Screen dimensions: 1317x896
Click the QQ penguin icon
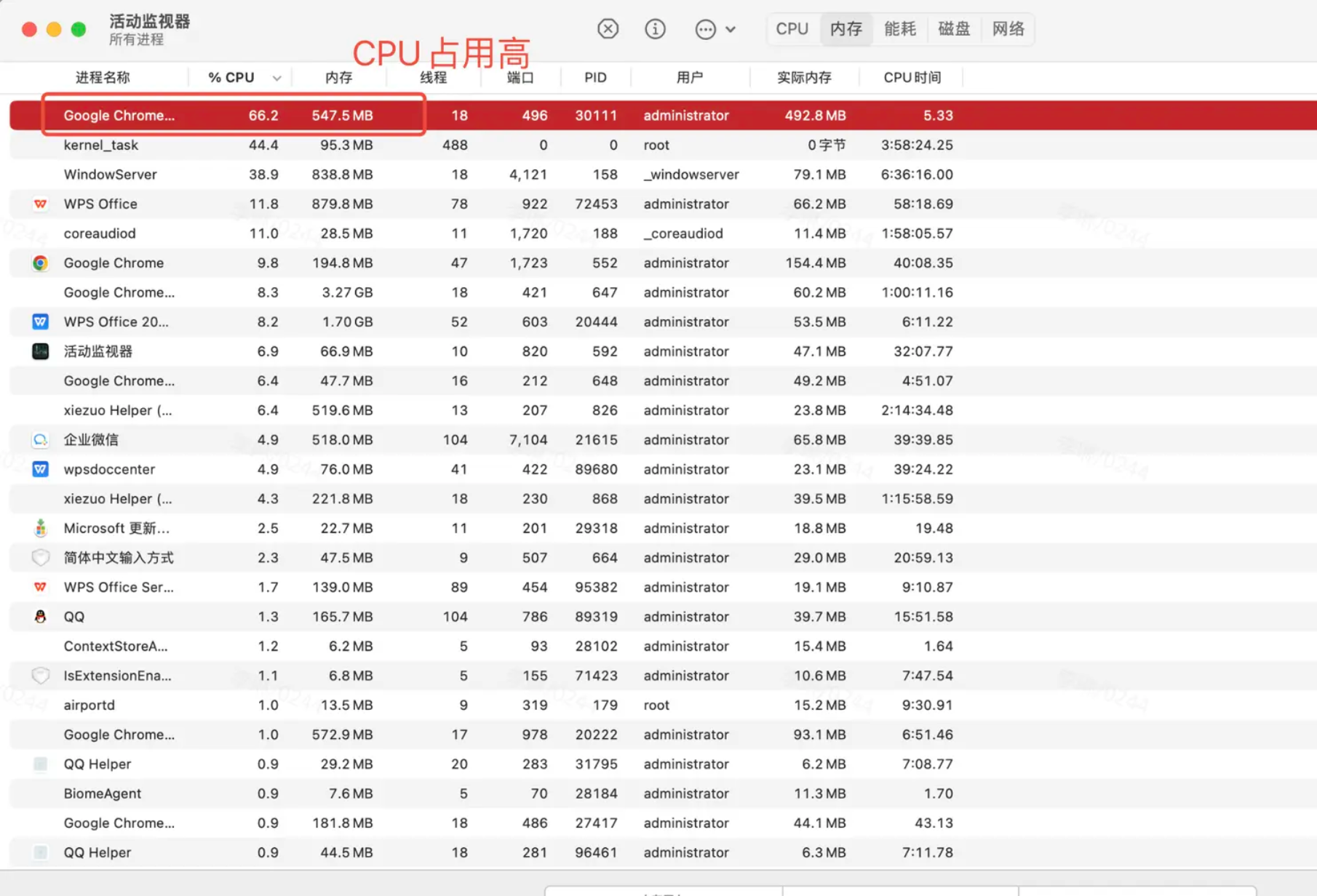[x=40, y=617]
